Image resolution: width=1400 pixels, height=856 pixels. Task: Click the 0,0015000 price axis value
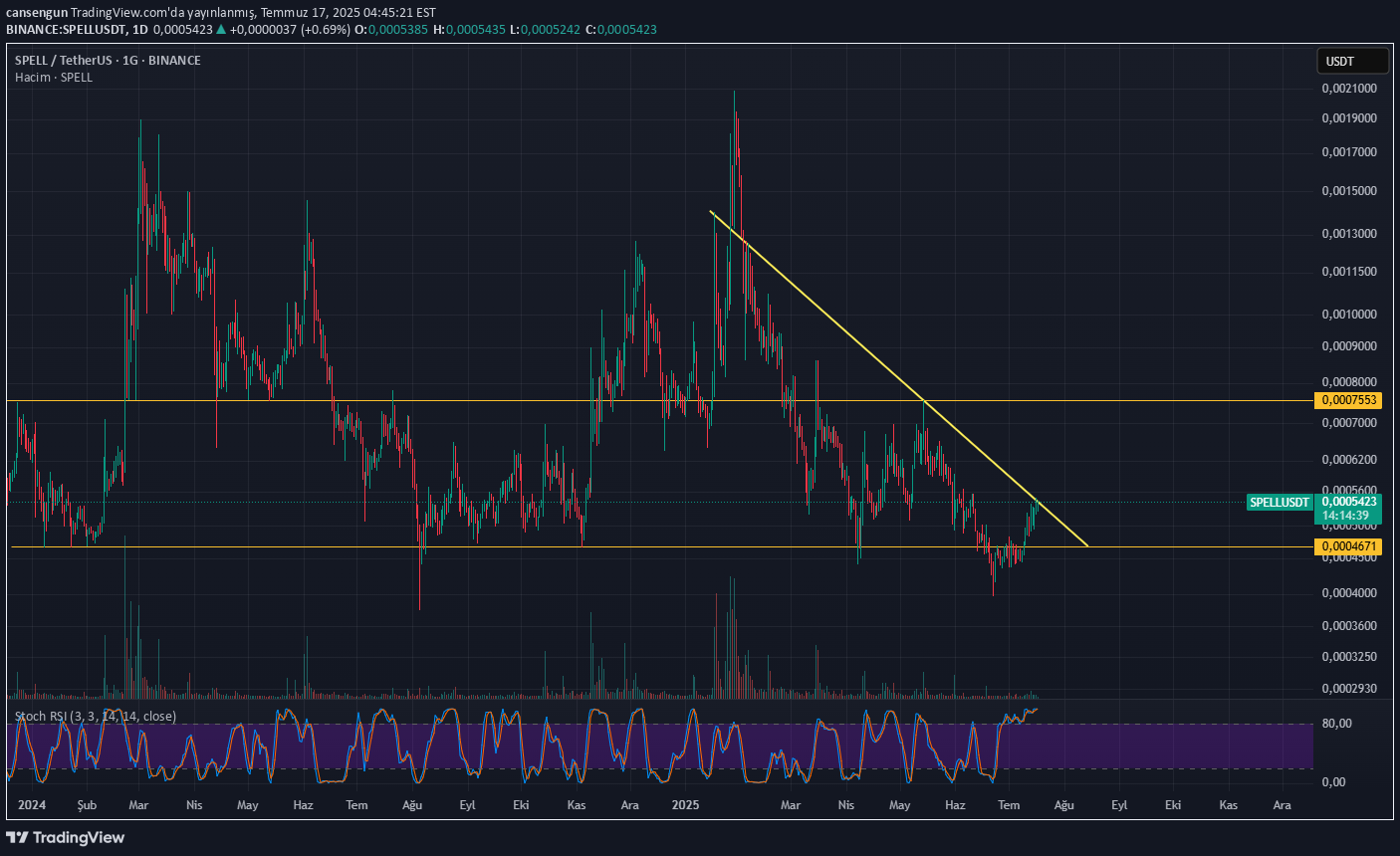1349,191
